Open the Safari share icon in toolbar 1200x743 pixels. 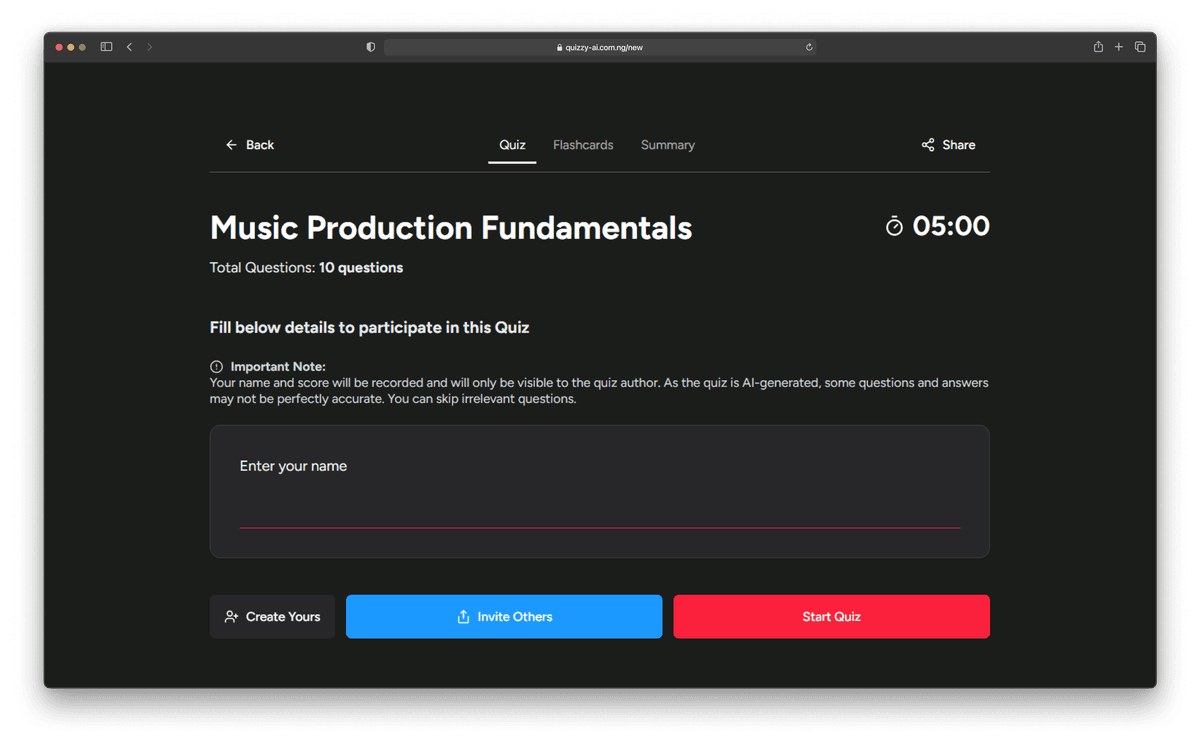(x=1098, y=47)
